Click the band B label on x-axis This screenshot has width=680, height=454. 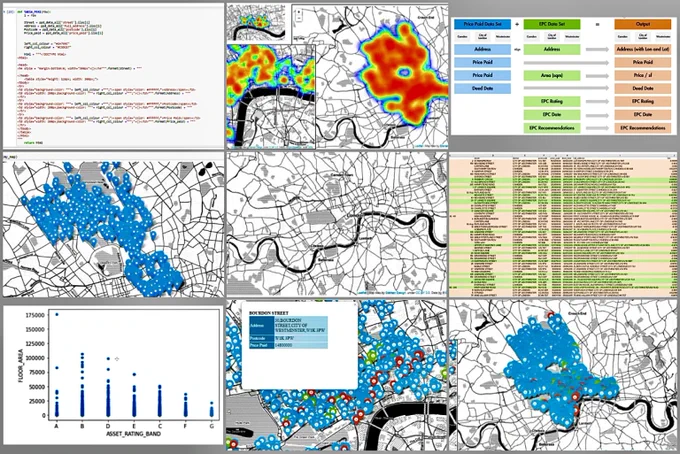pyautogui.click(x=82, y=426)
